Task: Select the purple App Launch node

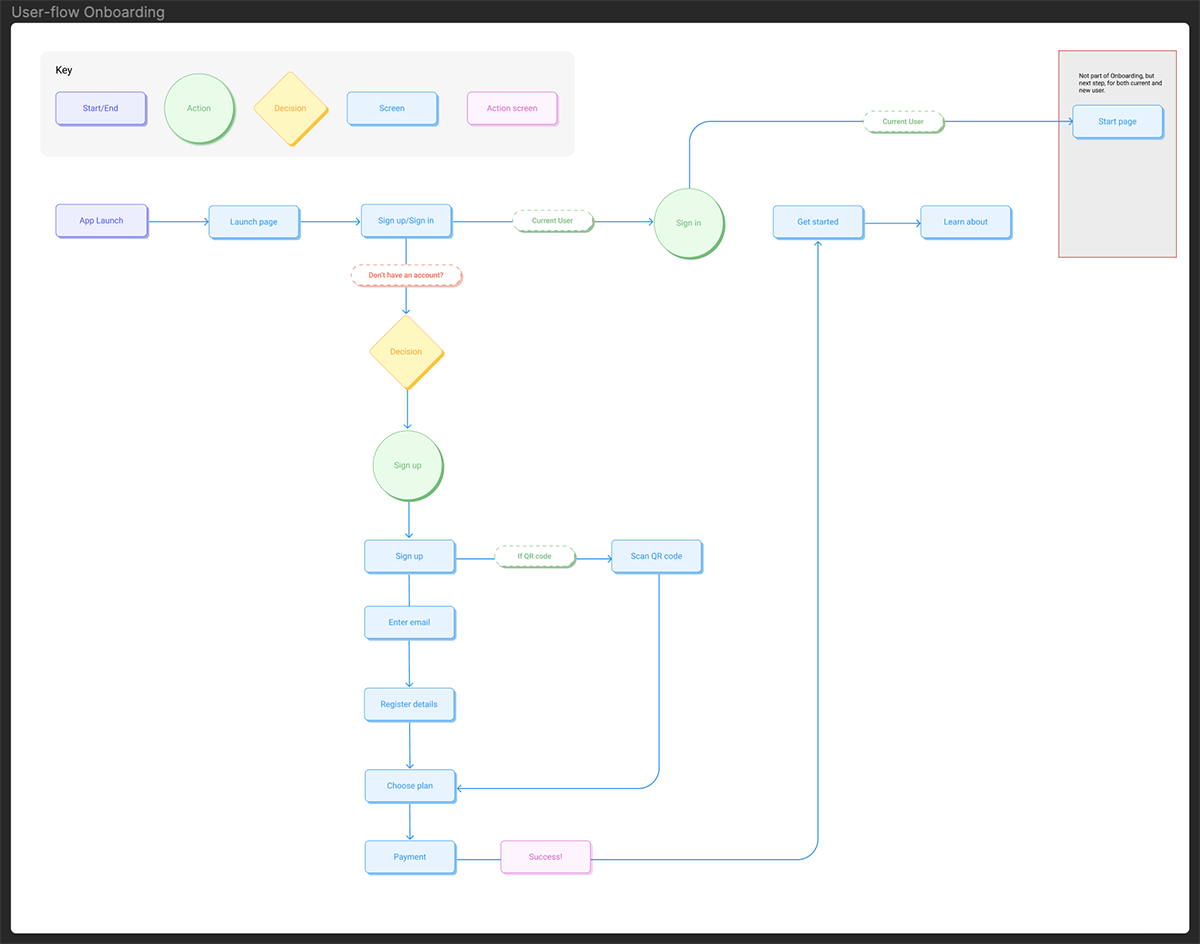Action: (100, 220)
